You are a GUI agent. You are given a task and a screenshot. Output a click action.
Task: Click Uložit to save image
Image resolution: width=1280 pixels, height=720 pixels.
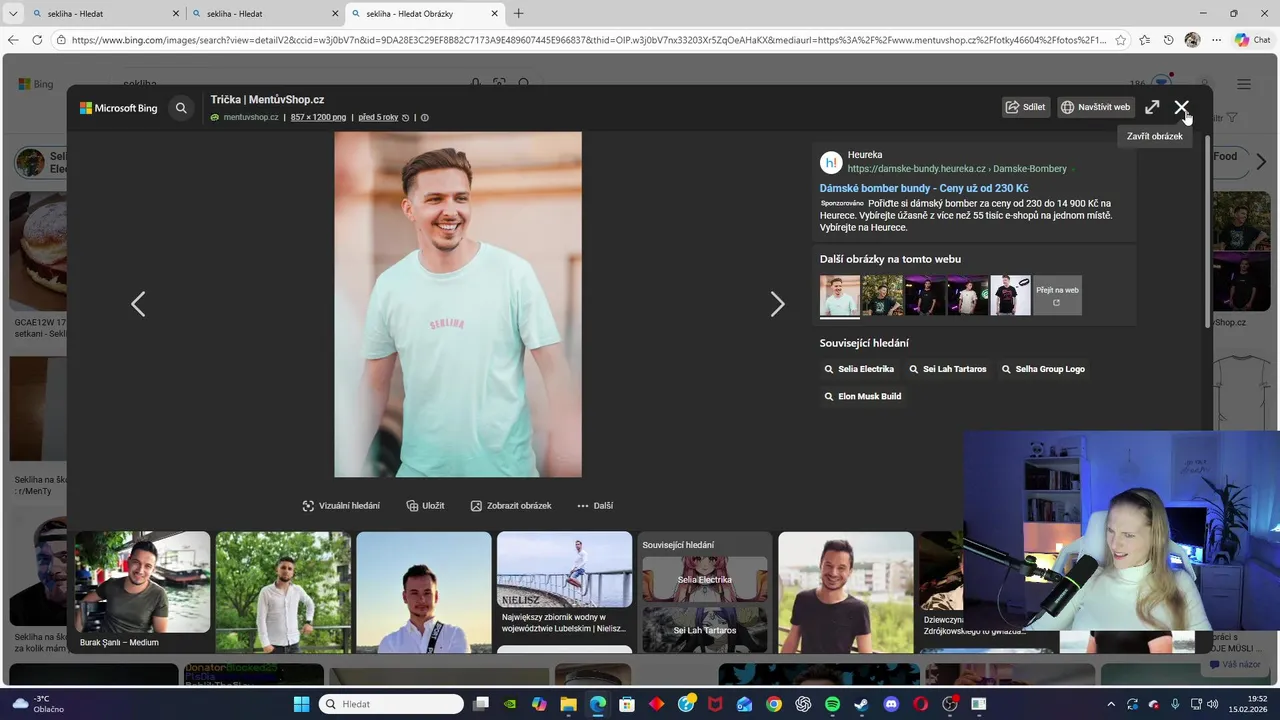coord(425,506)
